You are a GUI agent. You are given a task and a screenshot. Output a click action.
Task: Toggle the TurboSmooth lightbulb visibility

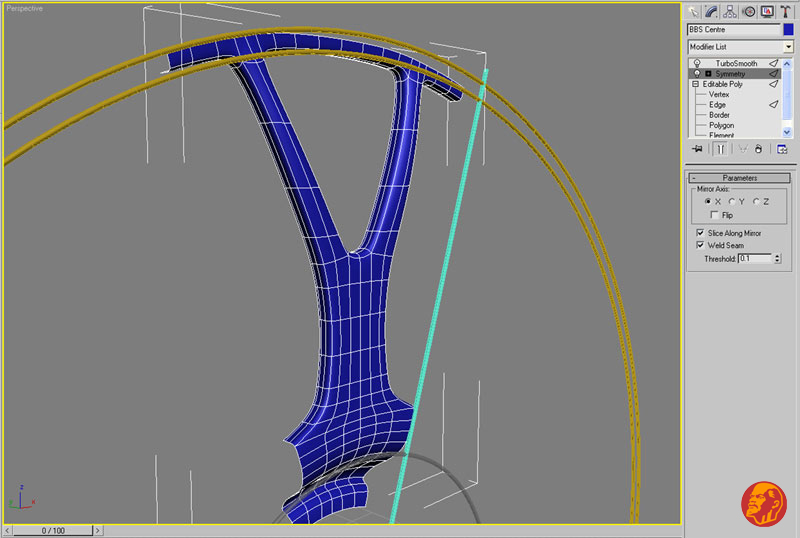697,63
